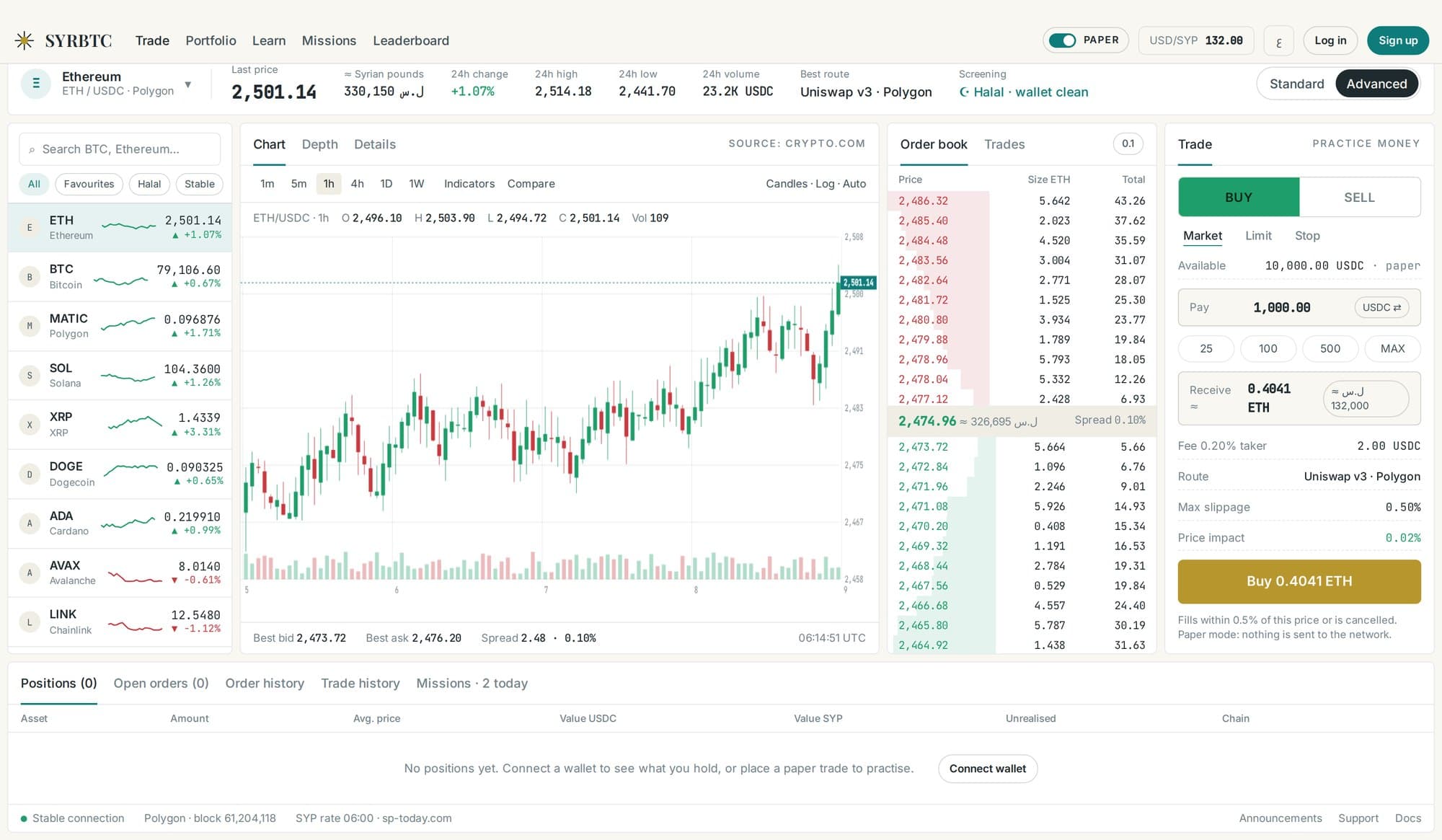Filter watchlist by Favourites
Image resolution: width=1442 pixels, height=840 pixels.
click(89, 184)
